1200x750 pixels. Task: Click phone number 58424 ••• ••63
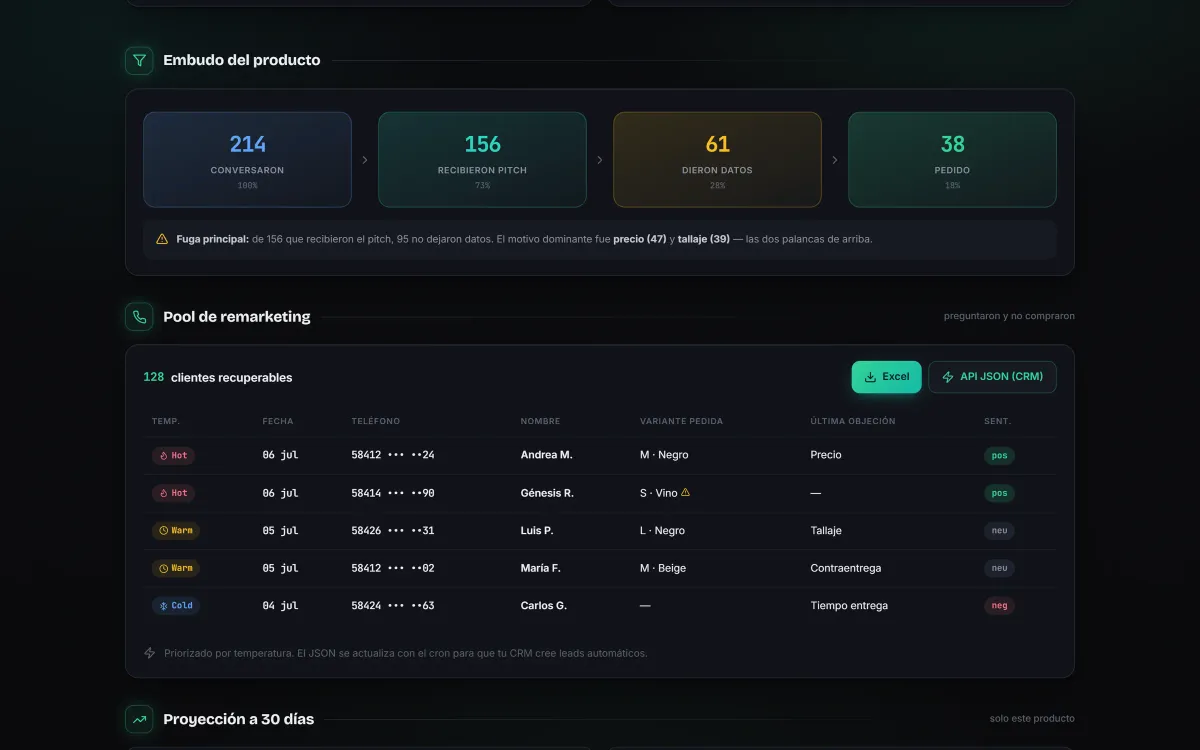[x=393, y=606]
